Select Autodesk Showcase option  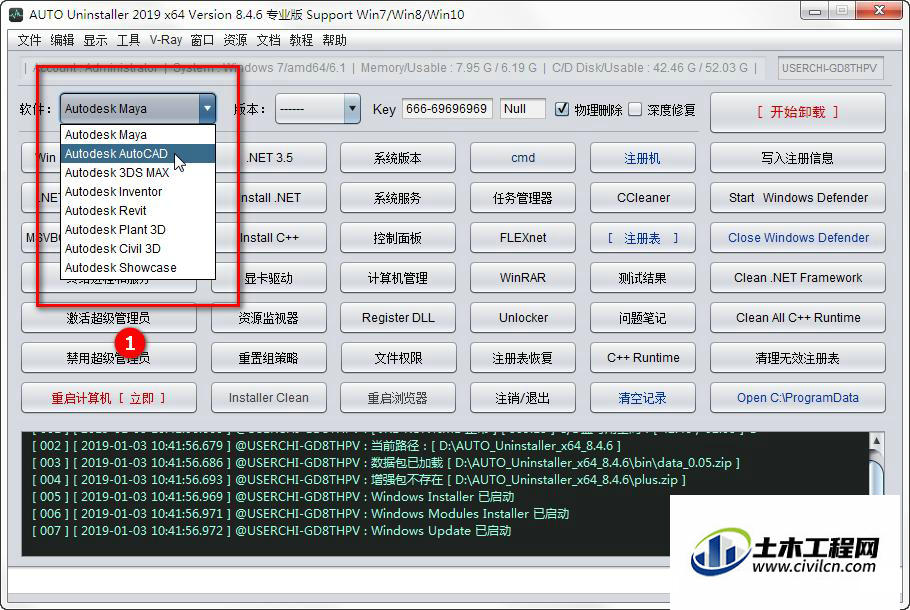[138, 268]
